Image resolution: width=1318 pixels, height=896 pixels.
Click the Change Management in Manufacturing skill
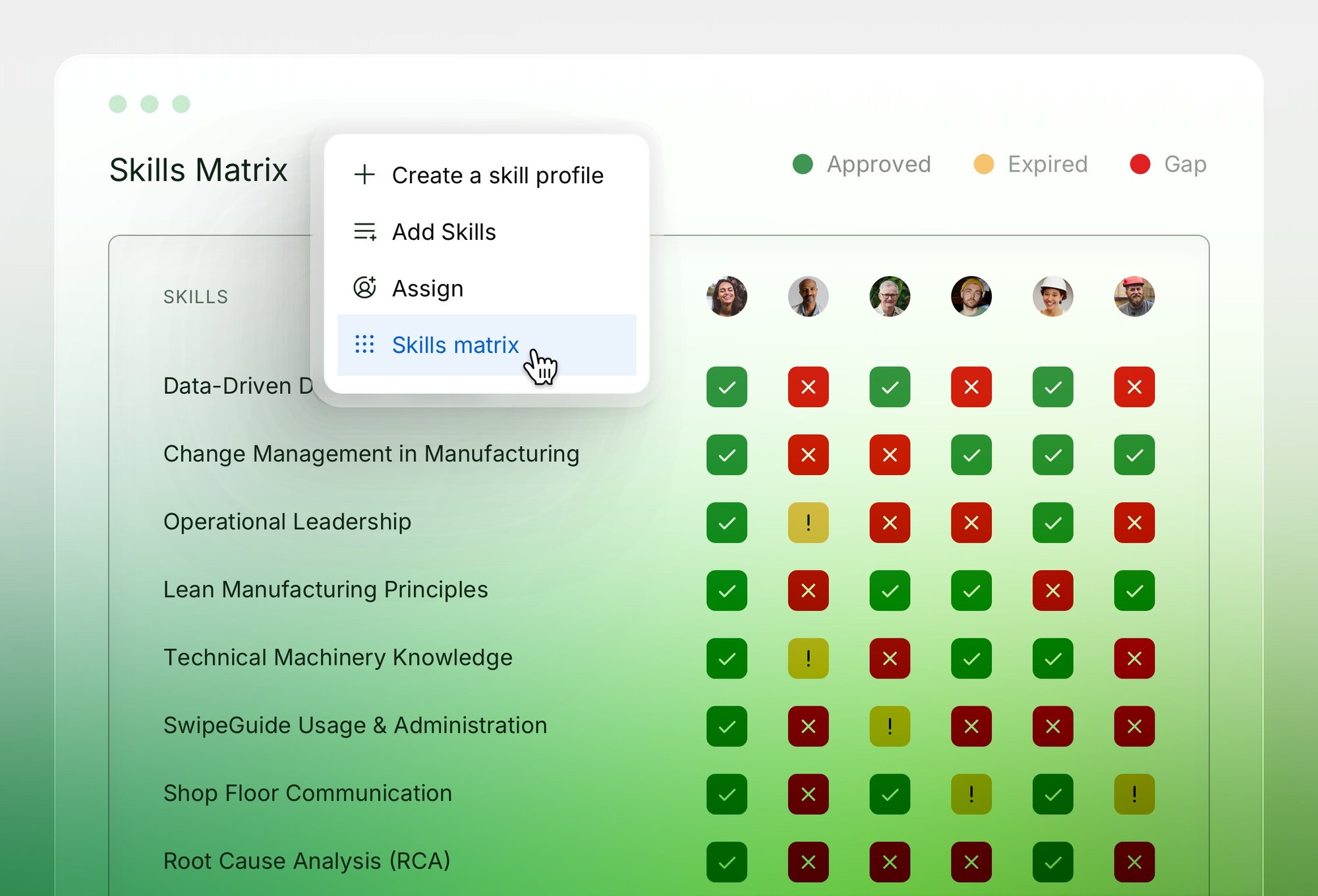tap(372, 454)
